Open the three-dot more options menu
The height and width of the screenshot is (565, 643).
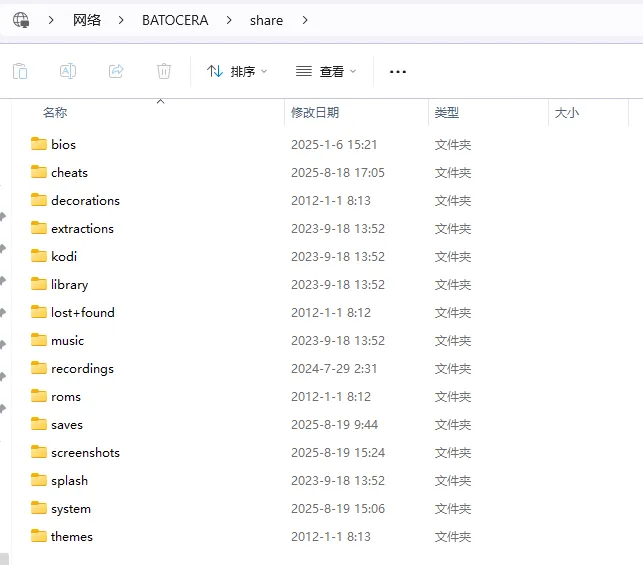[x=398, y=72]
